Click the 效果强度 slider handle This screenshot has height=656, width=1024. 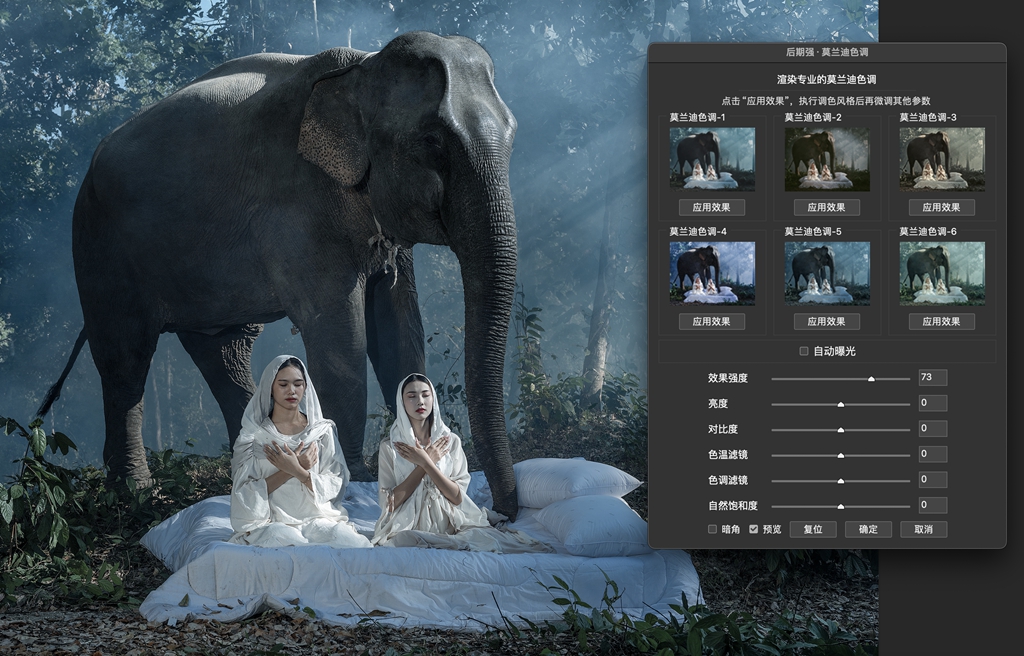point(871,379)
